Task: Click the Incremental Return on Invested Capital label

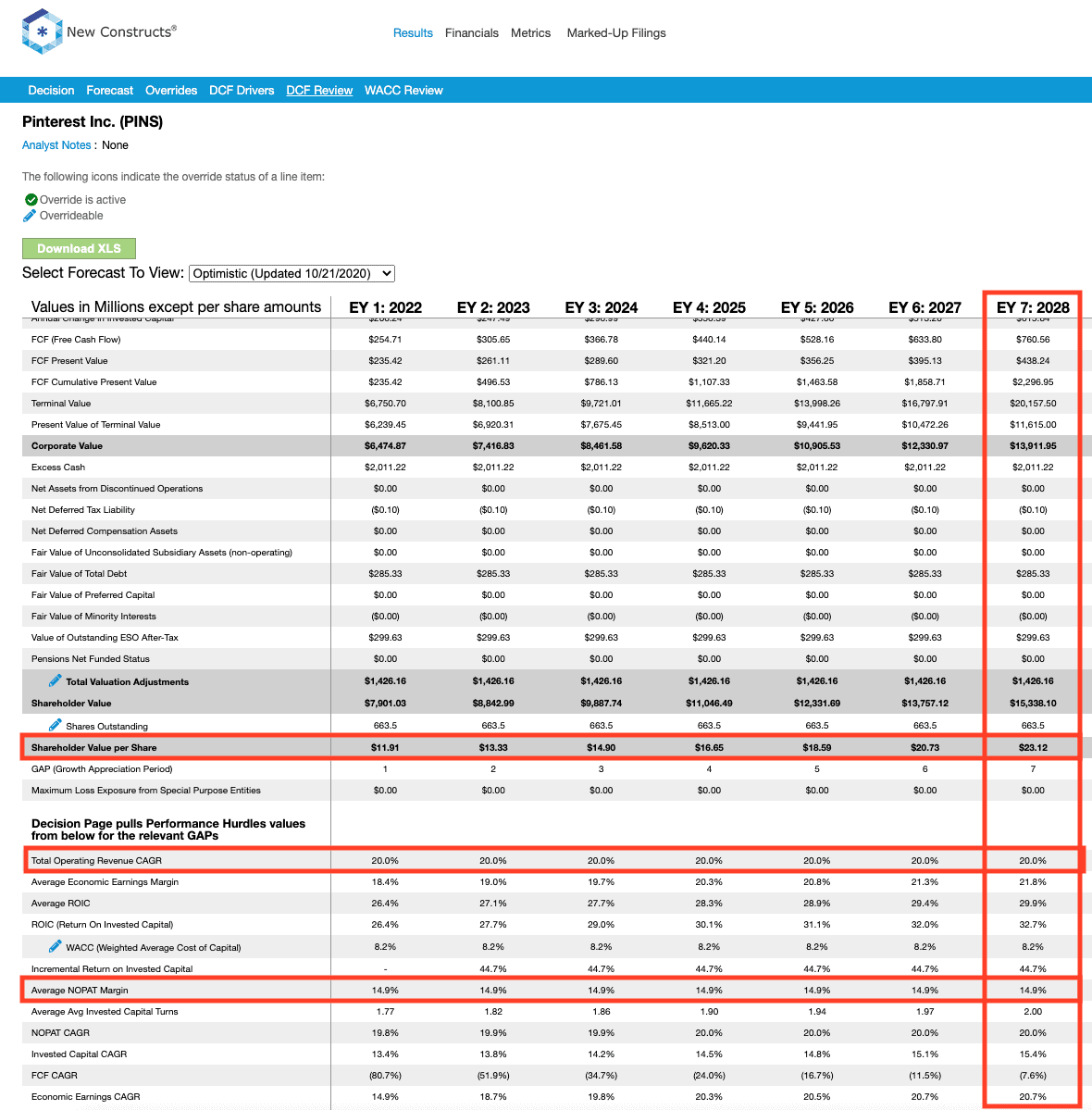Action: coord(112,969)
